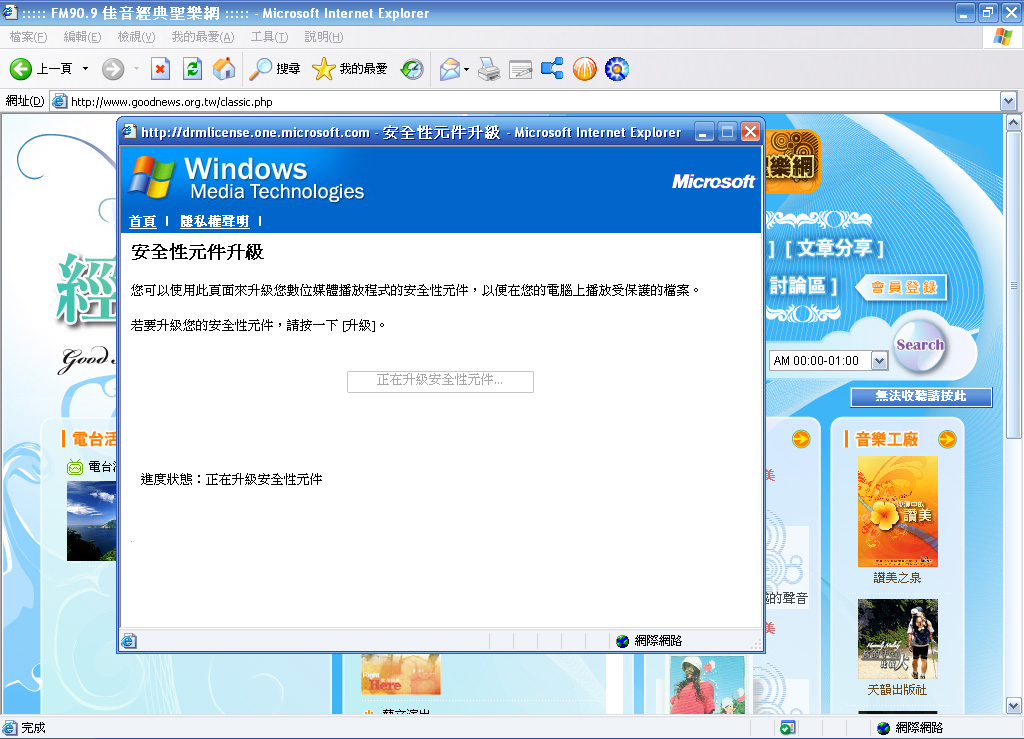The image size is (1024, 739).
Task: Open the 讚美之泉 album thumbnail
Action: tap(897, 511)
